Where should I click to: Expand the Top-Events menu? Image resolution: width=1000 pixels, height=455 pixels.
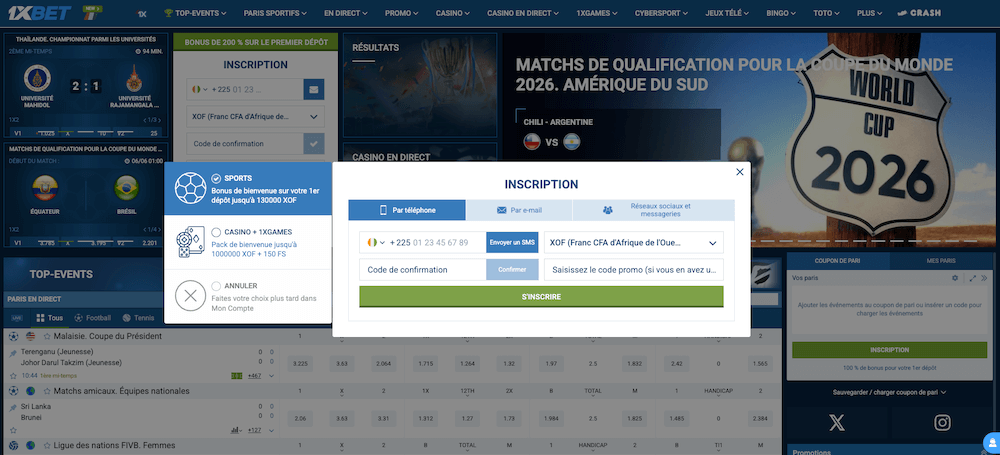(196, 13)
